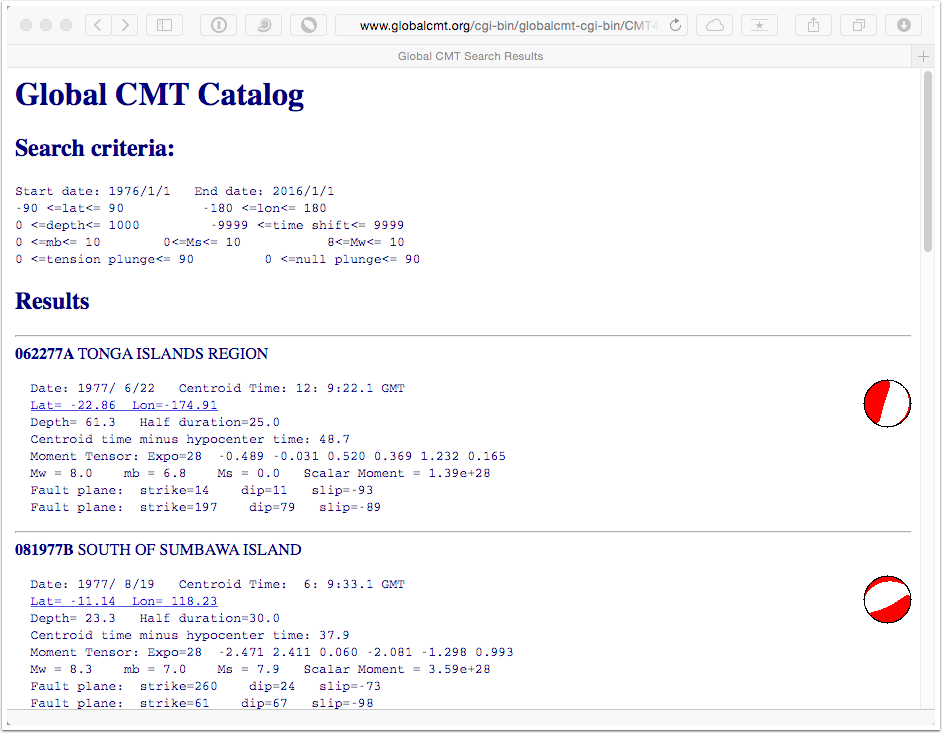942x733 pixels.
Task: Click the Global CMT Catalog heading
Action: point(159,95)
